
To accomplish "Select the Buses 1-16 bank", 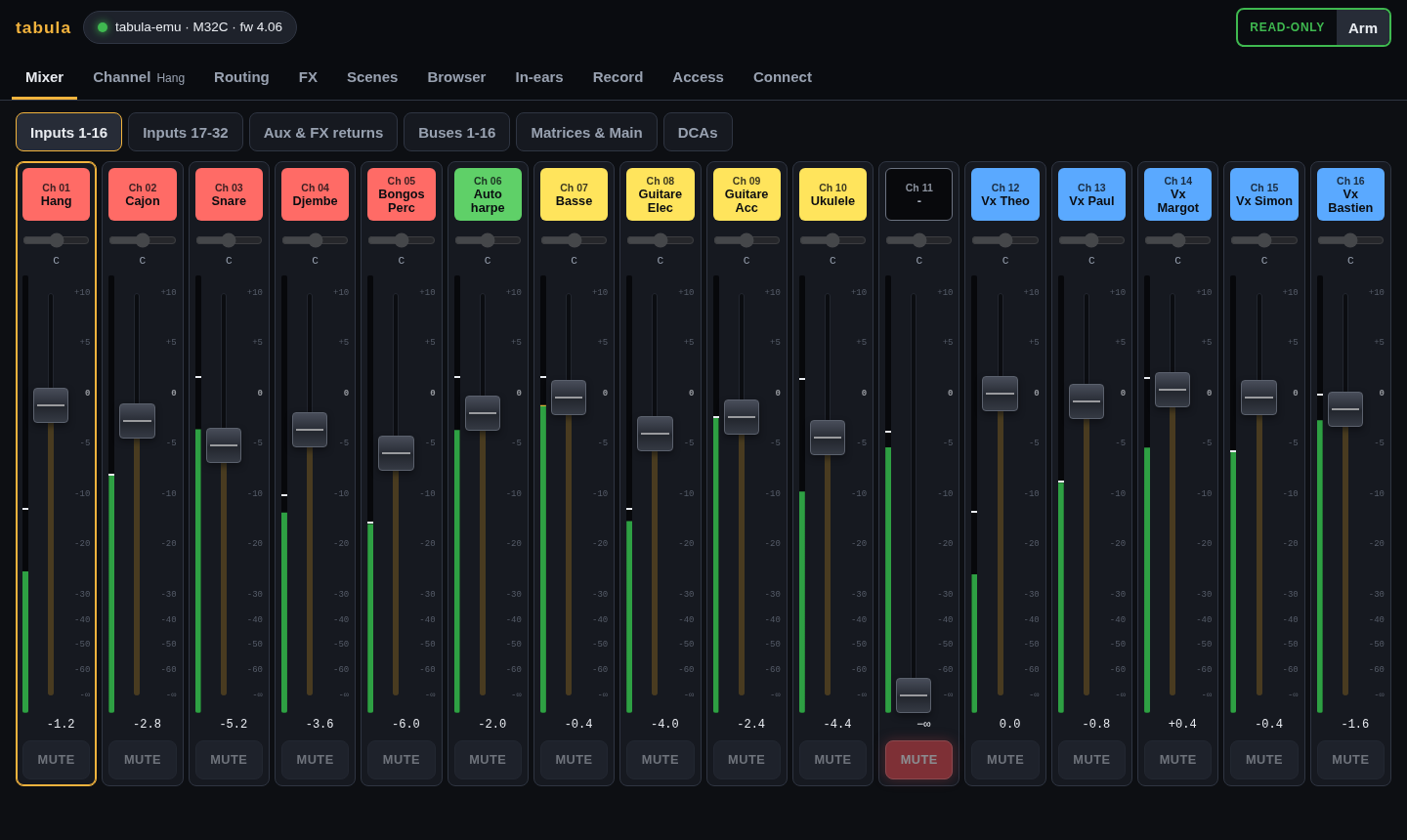I will (457, 132).
